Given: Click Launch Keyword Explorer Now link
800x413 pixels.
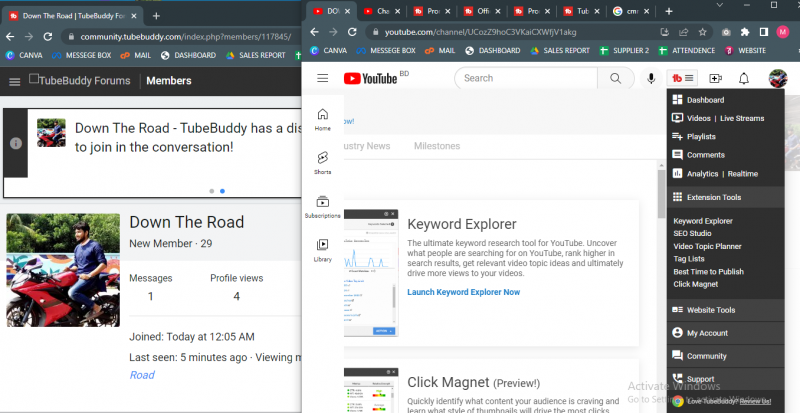Looking at the screenshot, I should pos(463,292).
